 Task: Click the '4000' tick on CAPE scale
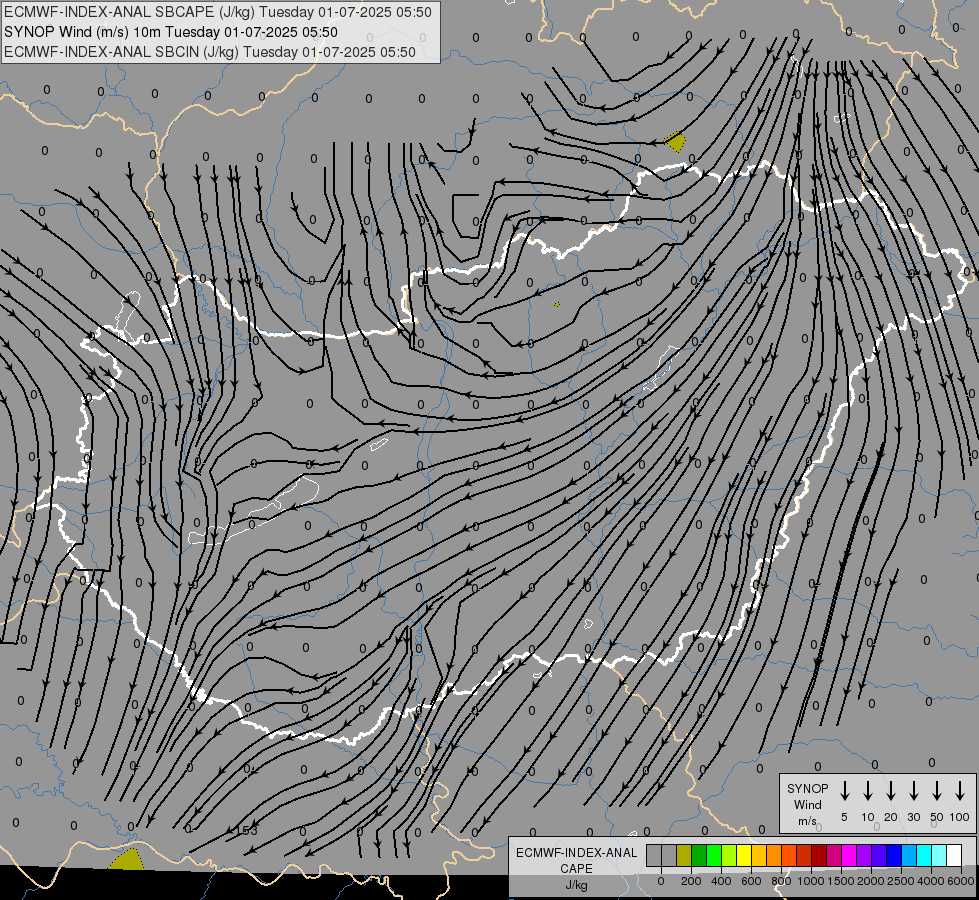tap(931, 881)
